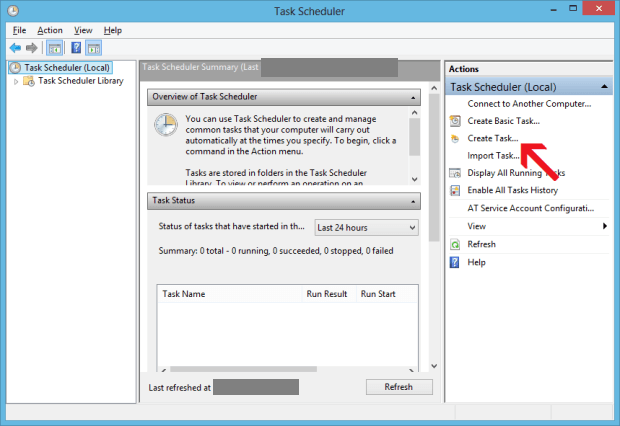
Task: Toggle the Show/Hide Action Pane toolbar icon
Action: (94, 48)
